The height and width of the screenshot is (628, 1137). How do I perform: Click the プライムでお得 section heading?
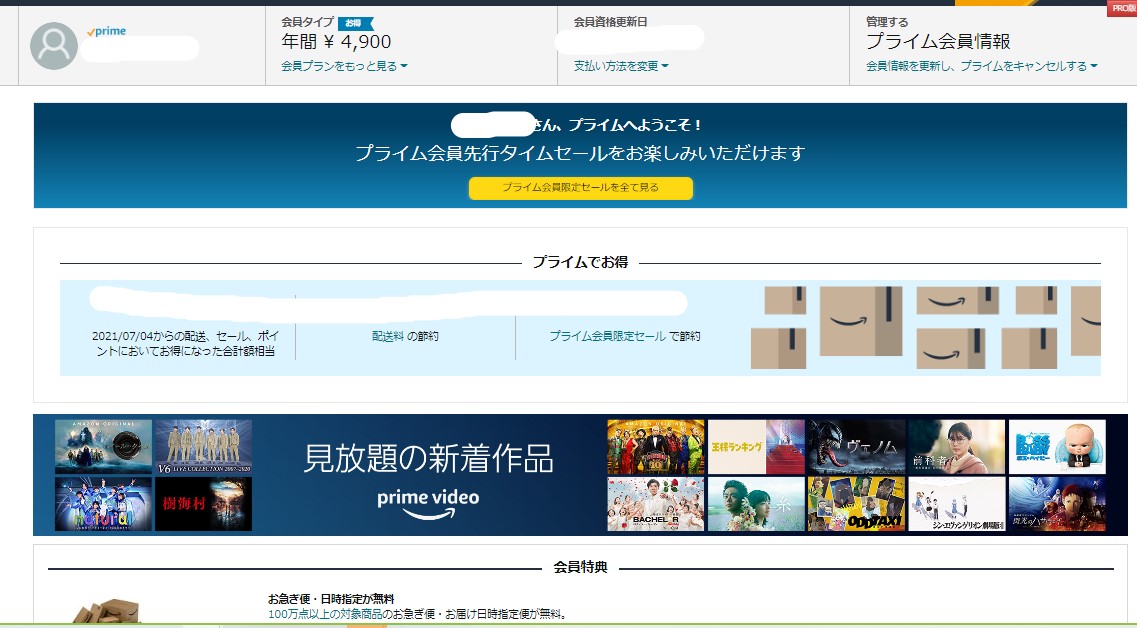pyautogui.click(x=580, y=262)
